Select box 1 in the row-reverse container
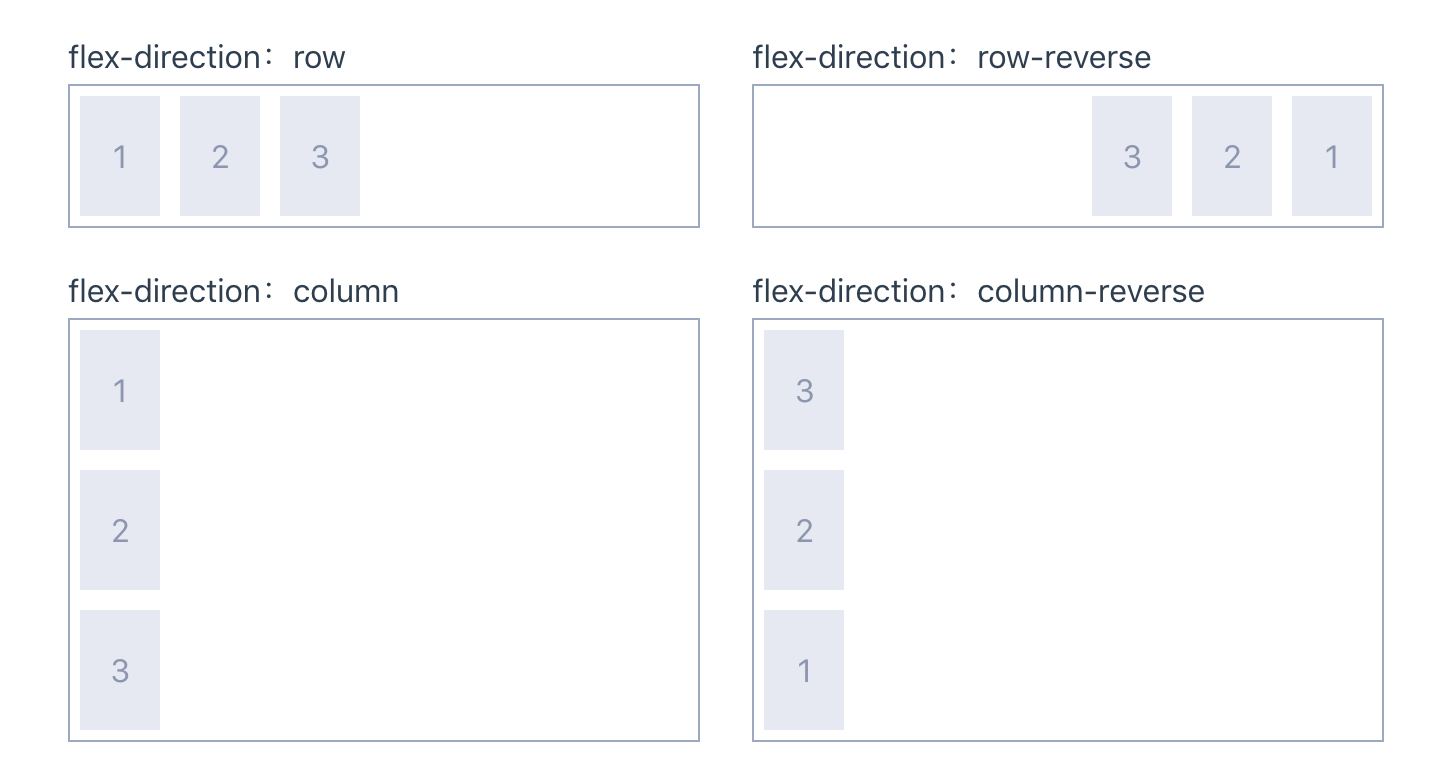This screenshot has height=780, width=1456. [1332, 156]
